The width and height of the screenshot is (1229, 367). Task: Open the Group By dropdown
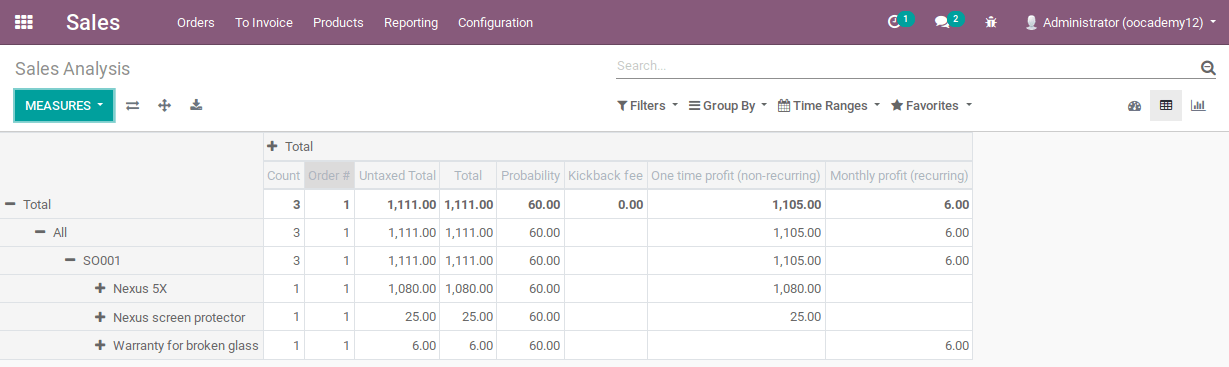coord(728,105)
